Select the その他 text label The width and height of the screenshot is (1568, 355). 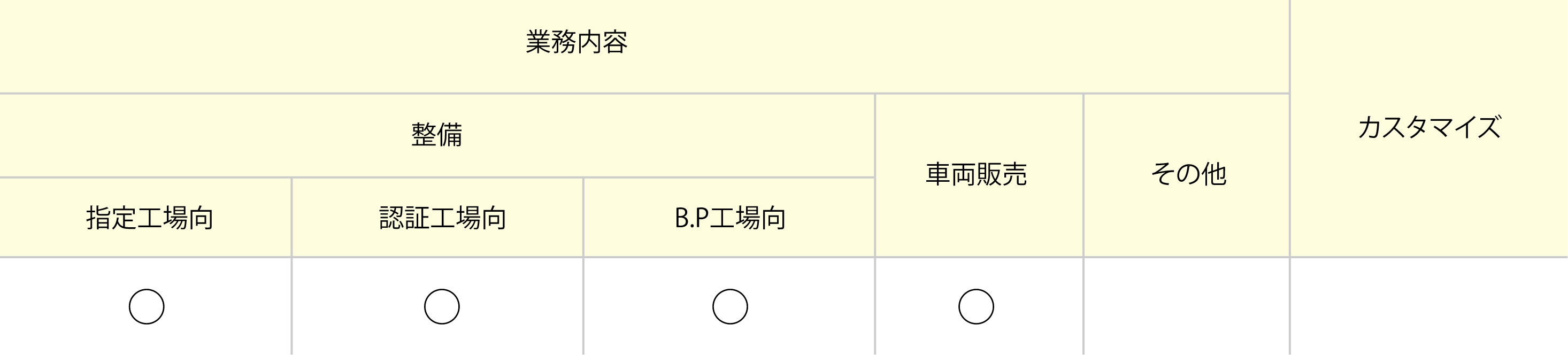pyautogui.click(x=1188, y=174)
